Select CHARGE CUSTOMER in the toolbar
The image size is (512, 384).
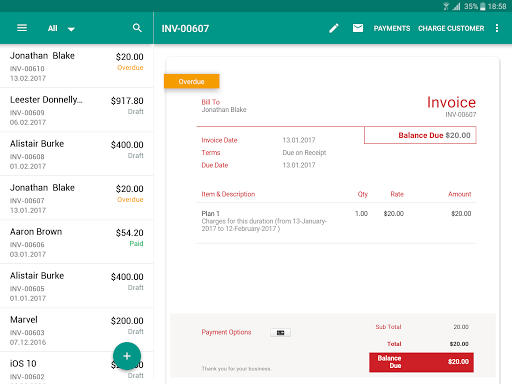point(451,28)
